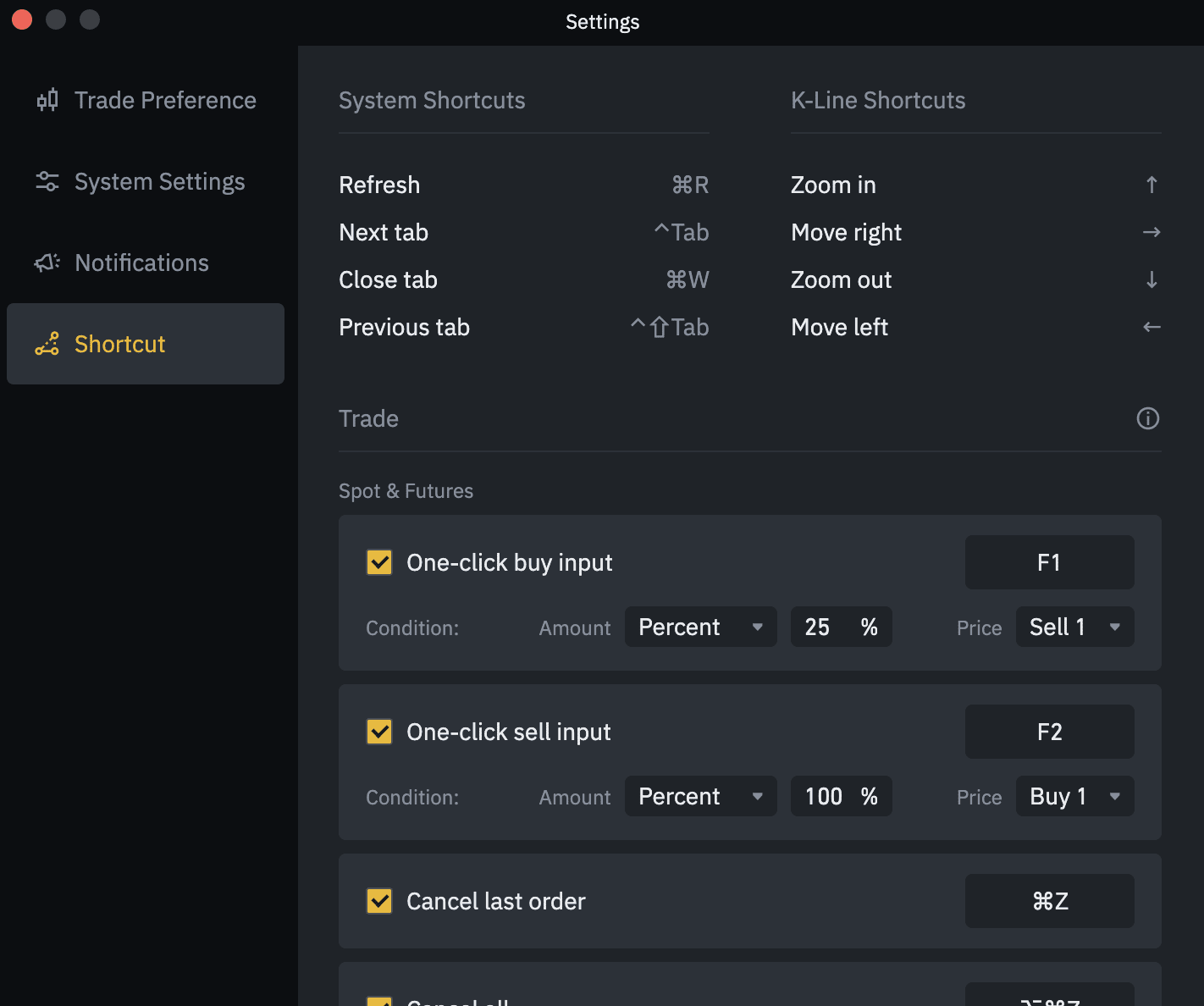
Task: Open the Sell 1 price dropdown
Action: pyautogui.click(x=1074, y=627)
